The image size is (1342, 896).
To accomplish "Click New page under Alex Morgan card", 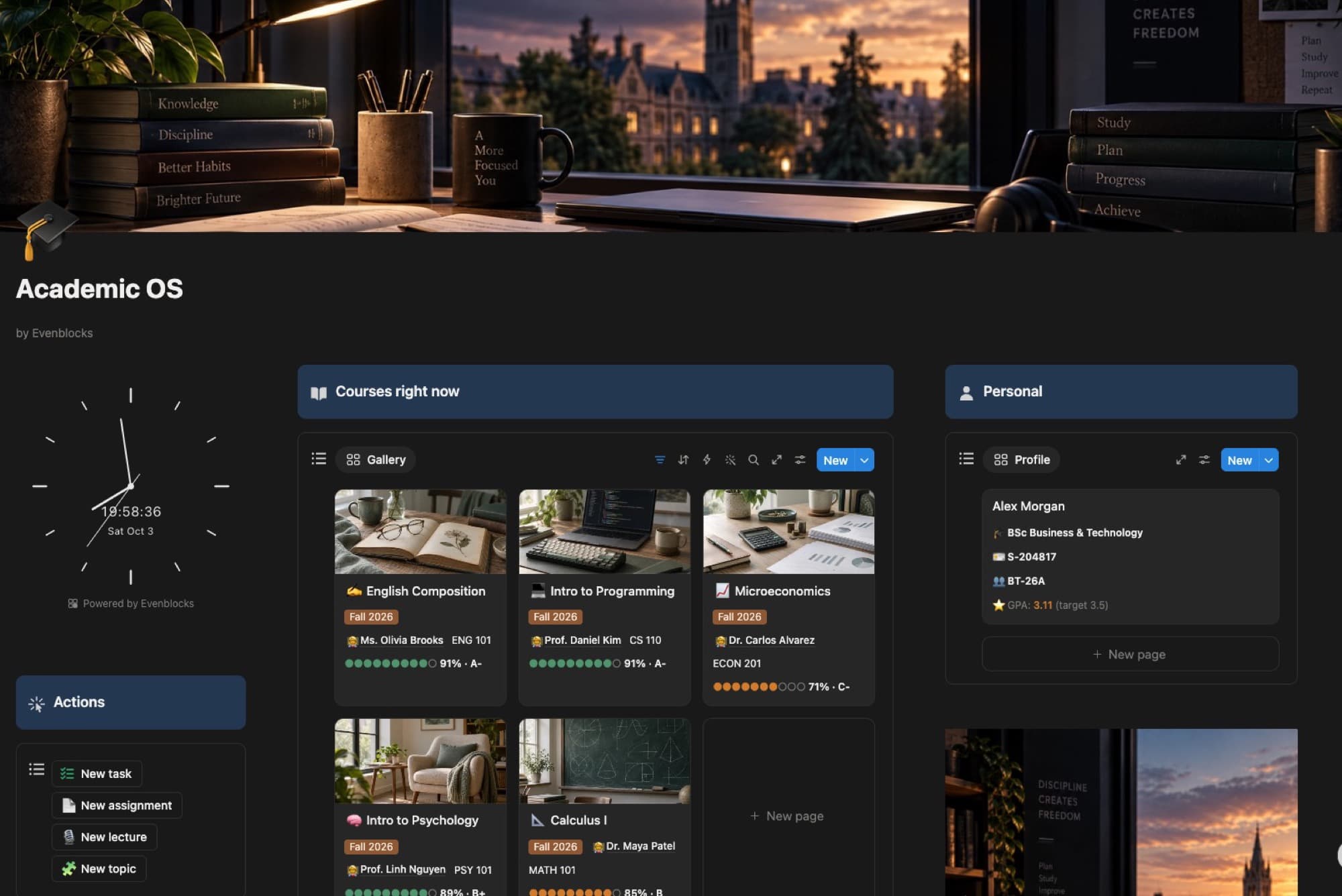I will click(1130, 654).
